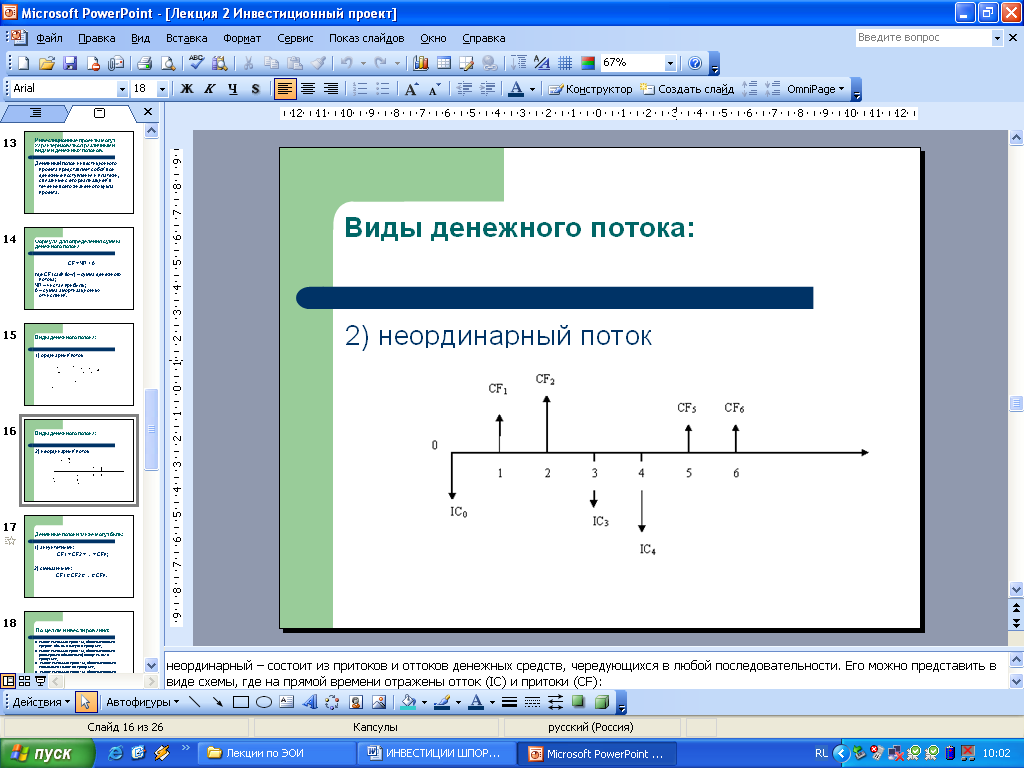
Task: Toggle underline (Ч) formatting
Action: click(232, 89)
